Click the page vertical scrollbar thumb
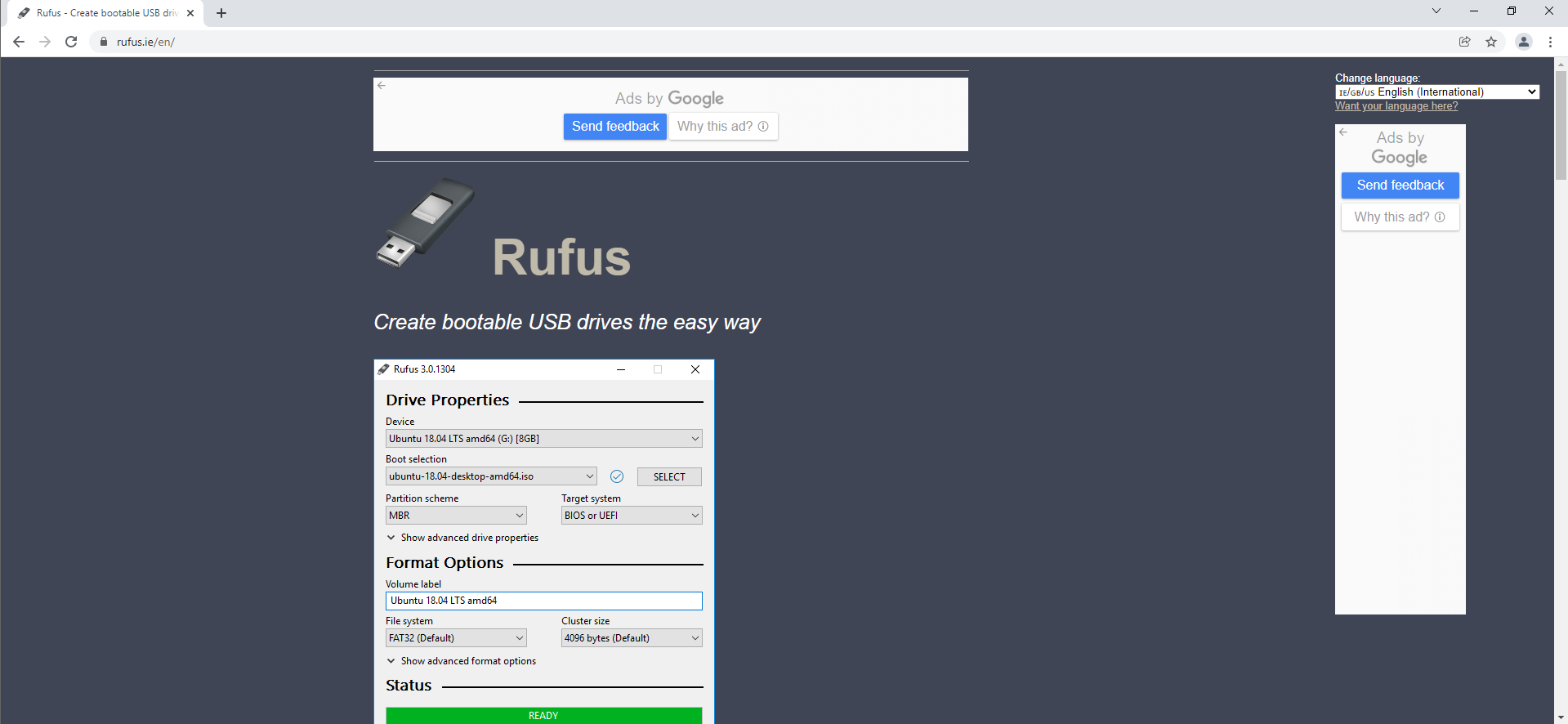1568x724 pixels. point(1561,125)
